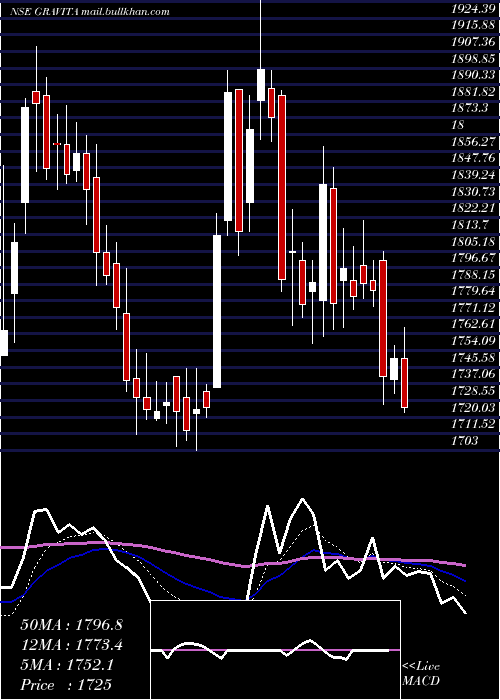Click the 1771.12 price label

(x=473, y=308)
